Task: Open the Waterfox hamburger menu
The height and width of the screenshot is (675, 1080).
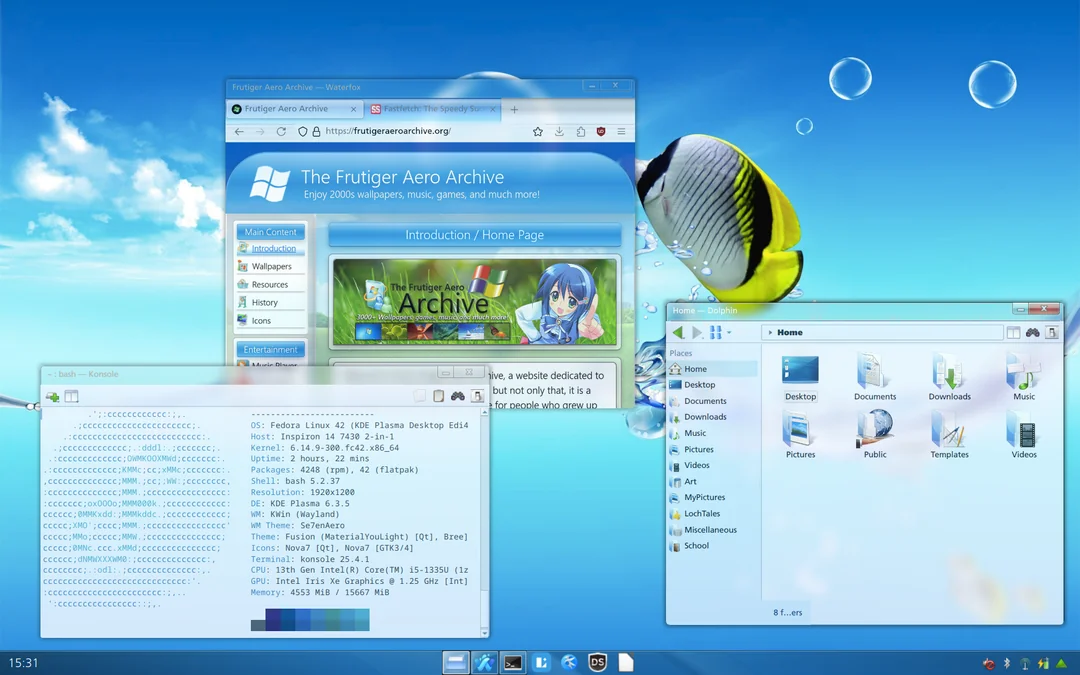Action: [621, 131]
